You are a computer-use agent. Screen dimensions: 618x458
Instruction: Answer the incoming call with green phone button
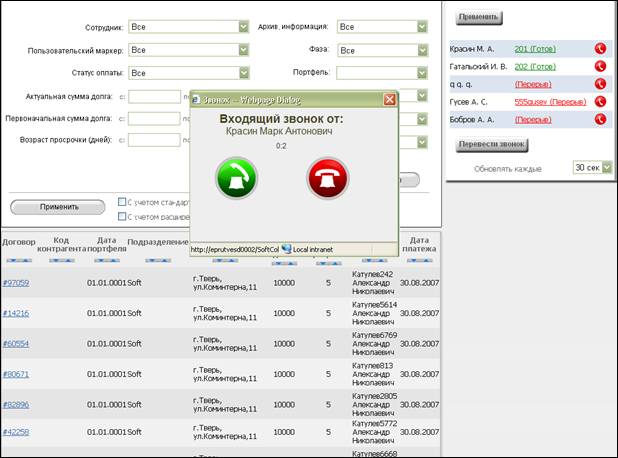(236, 178)
